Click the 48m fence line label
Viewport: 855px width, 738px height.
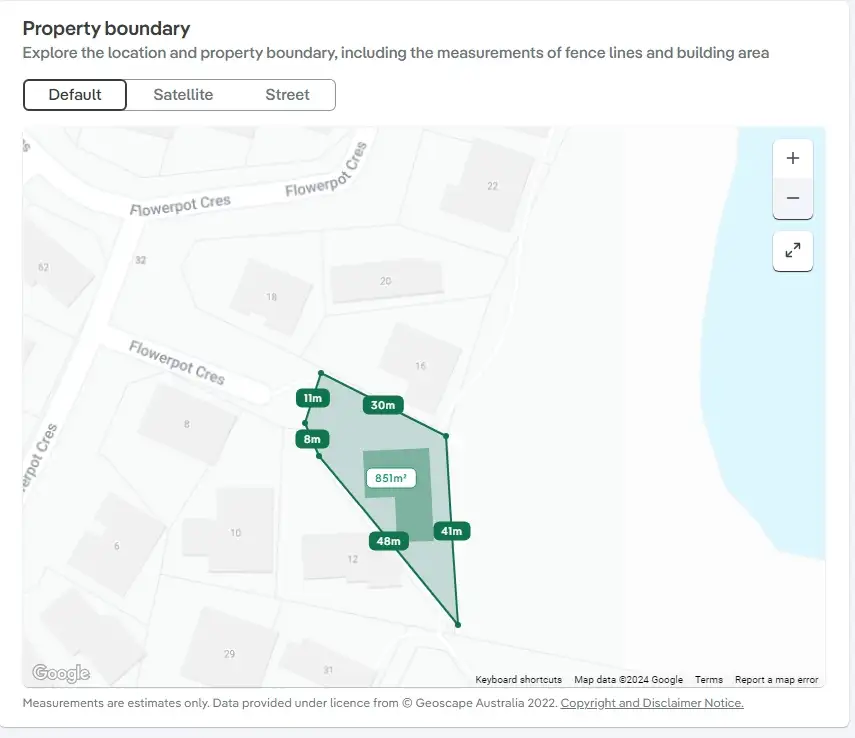388,541
